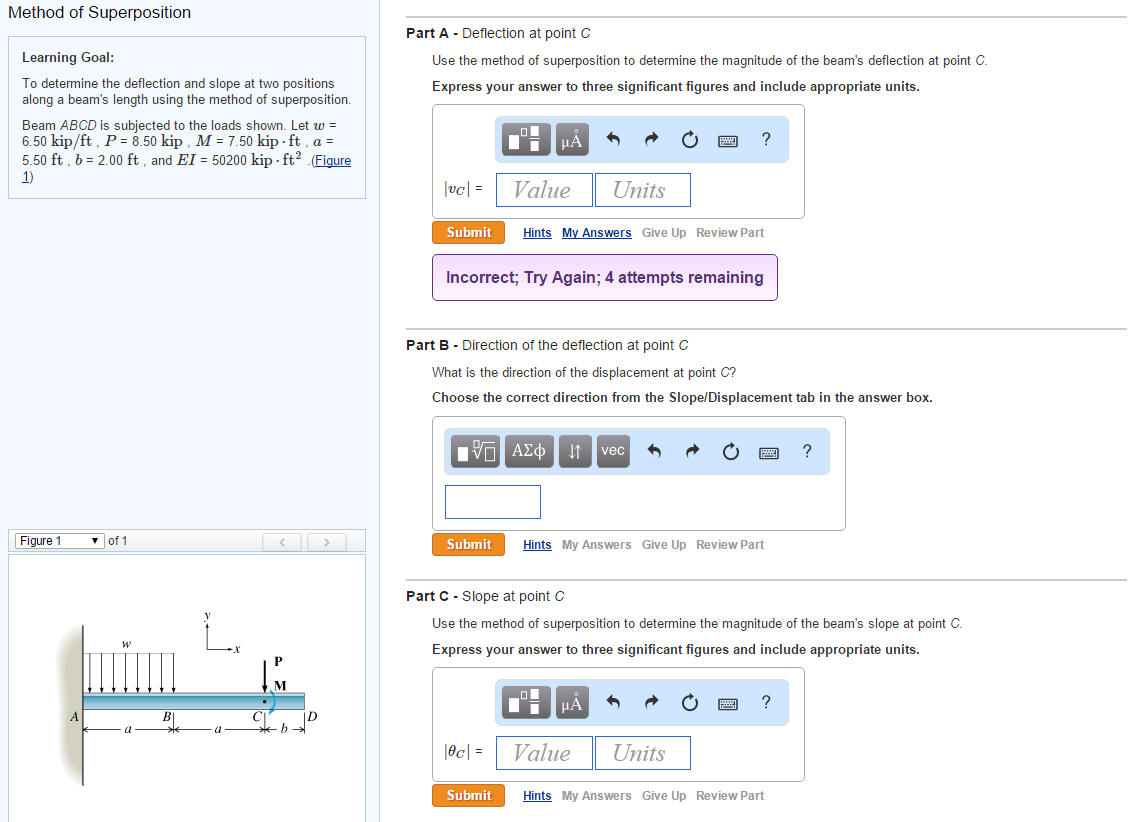
Task: Open the µÅ units symbols menu in Part A
Action: click(572, 140)
